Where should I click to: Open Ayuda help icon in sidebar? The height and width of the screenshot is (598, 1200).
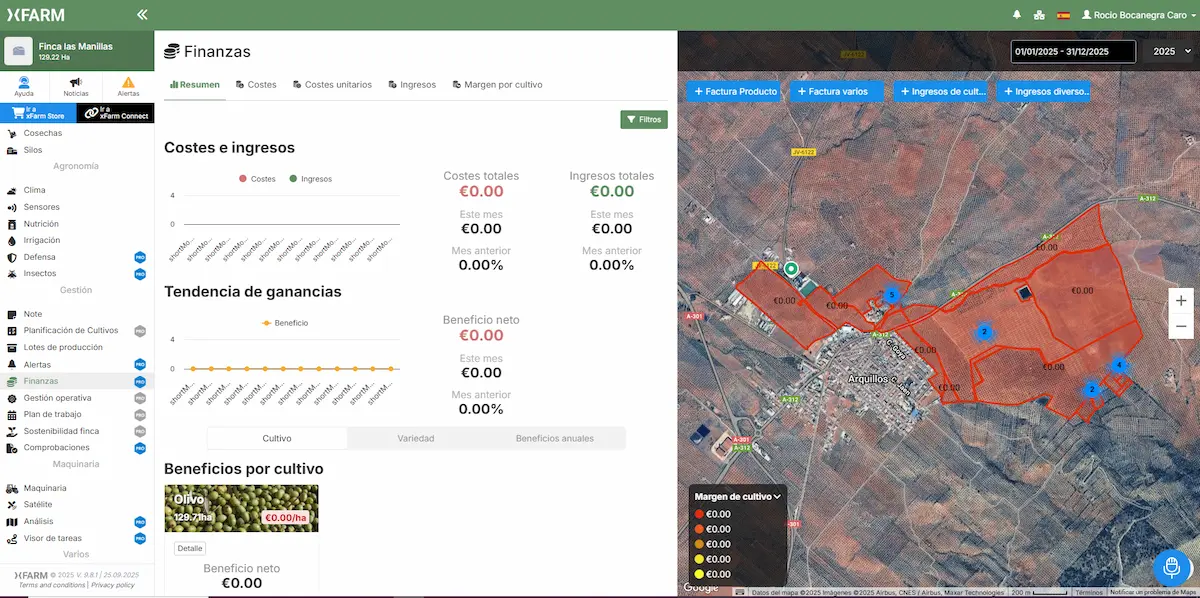pos(24,86)
